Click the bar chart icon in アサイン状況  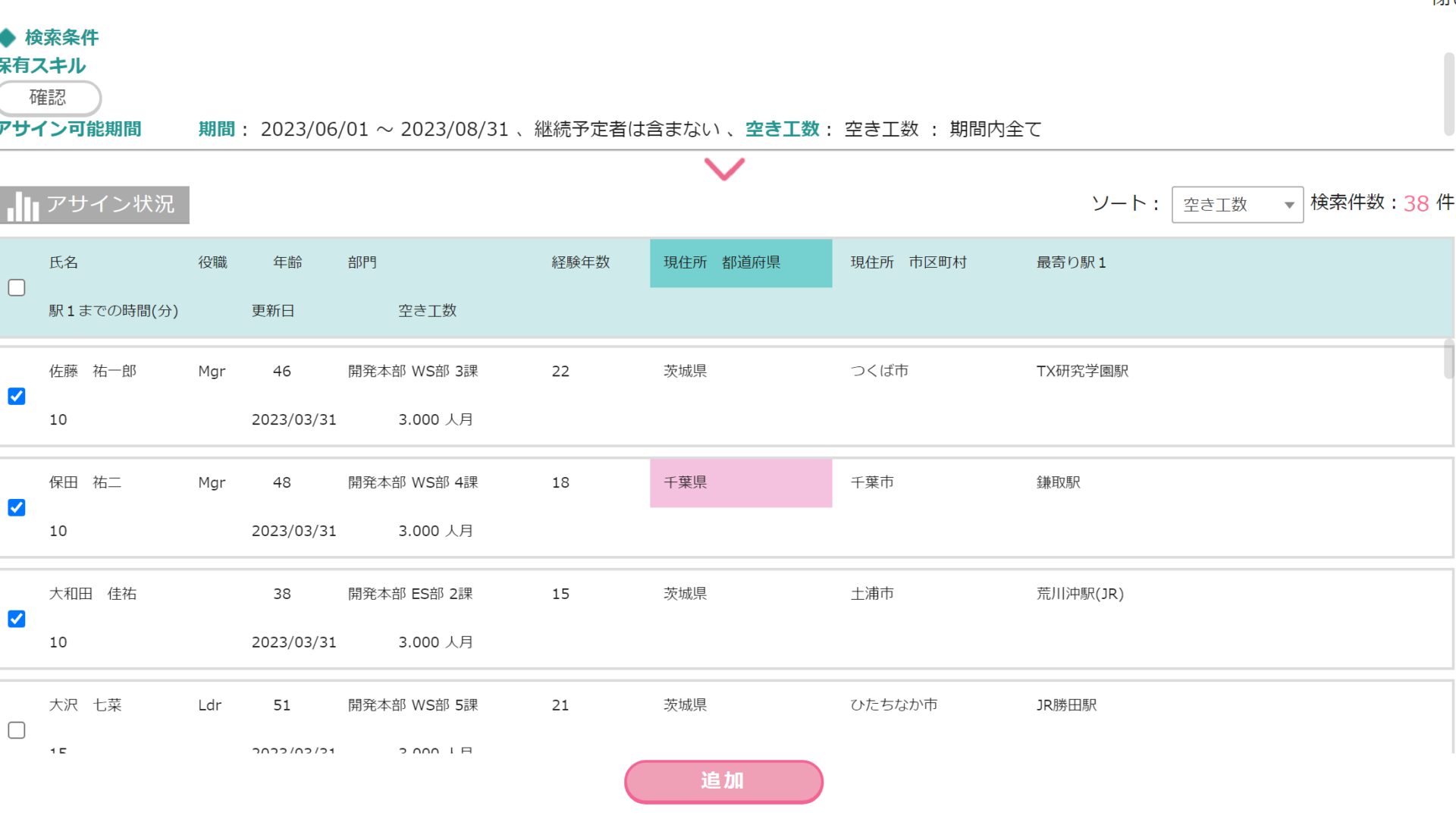coord(23,206)
